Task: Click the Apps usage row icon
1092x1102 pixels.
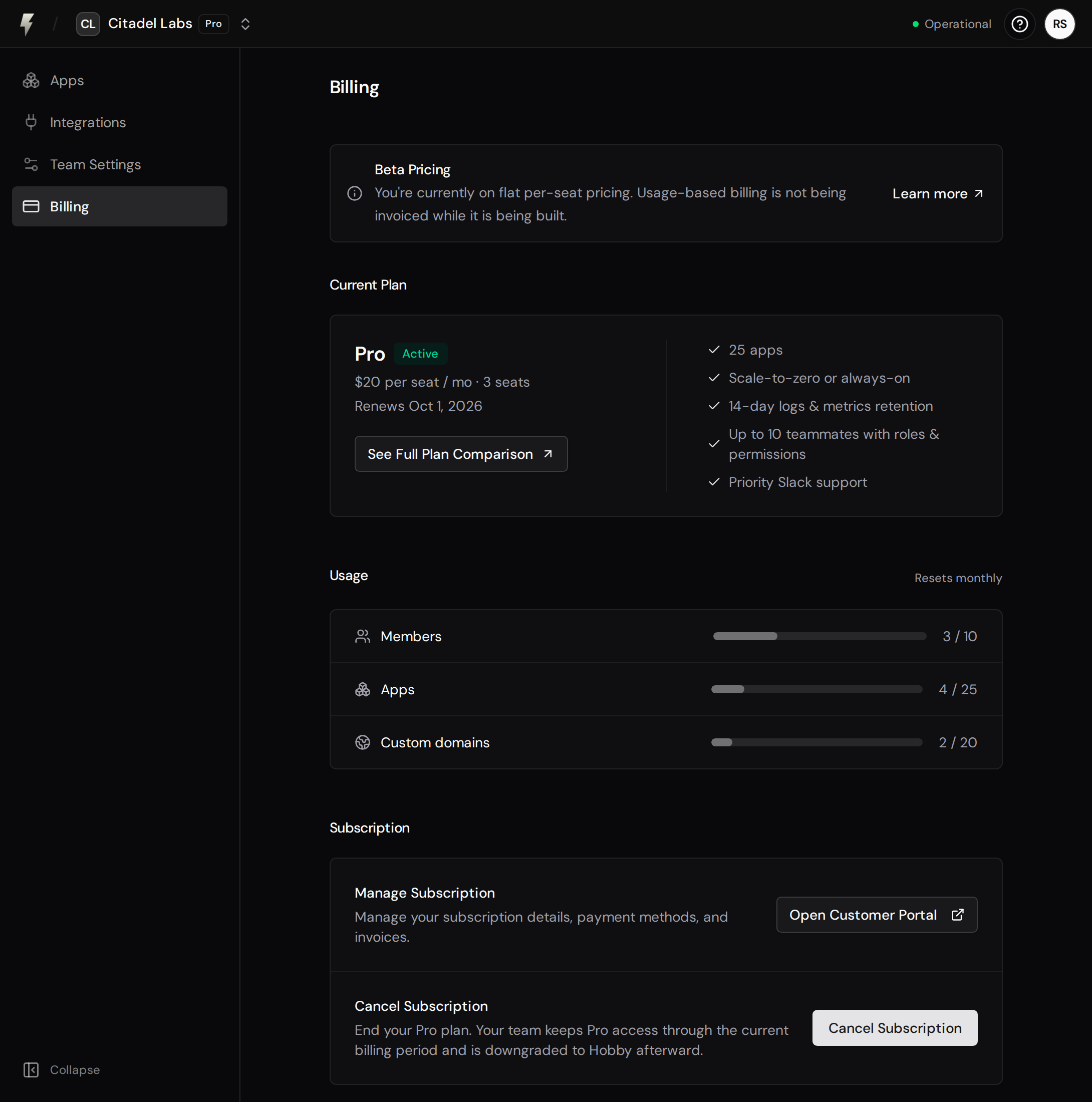Action: coord(362,689)
